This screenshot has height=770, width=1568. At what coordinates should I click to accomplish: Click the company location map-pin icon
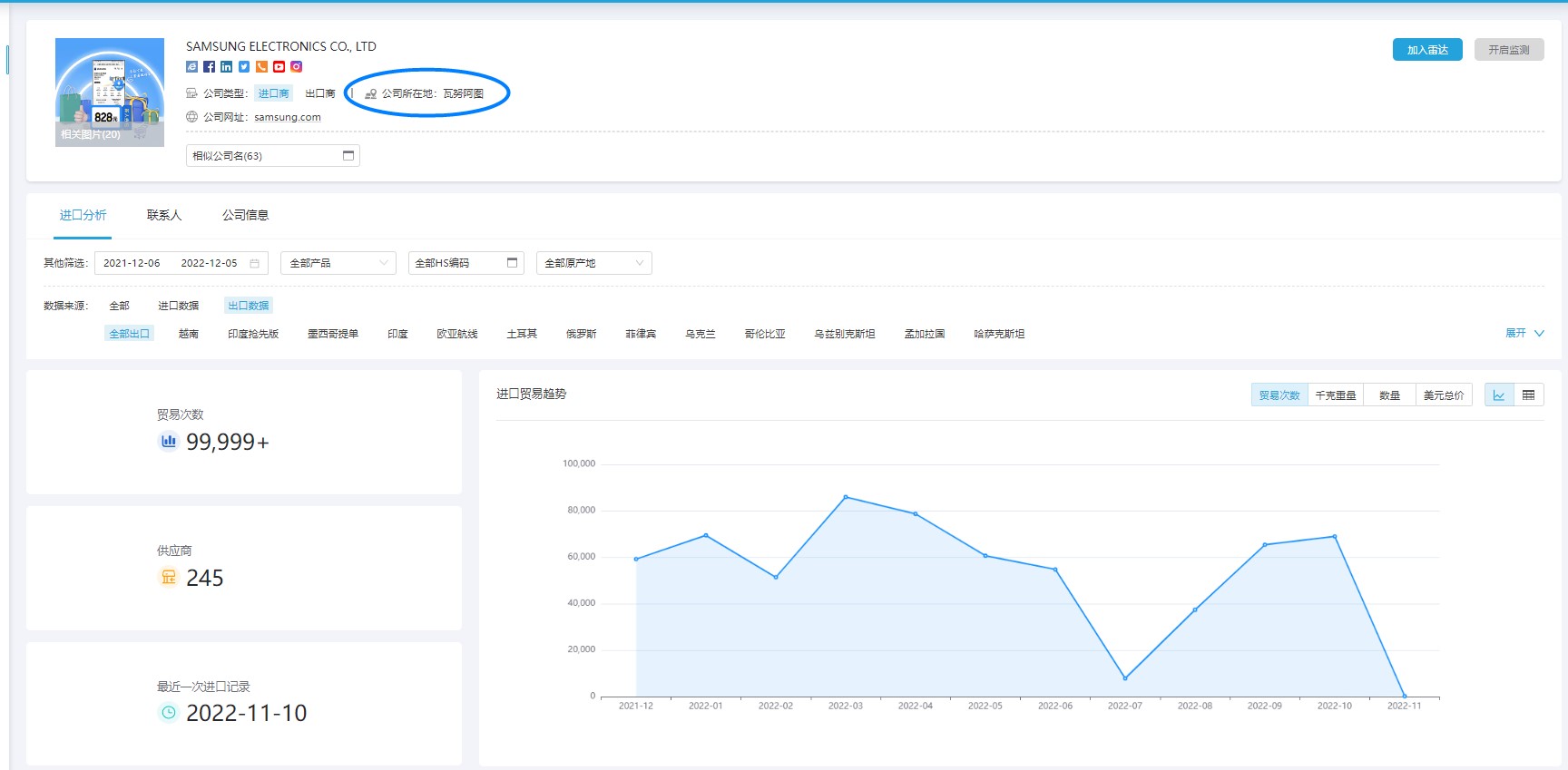coord(370,93)
